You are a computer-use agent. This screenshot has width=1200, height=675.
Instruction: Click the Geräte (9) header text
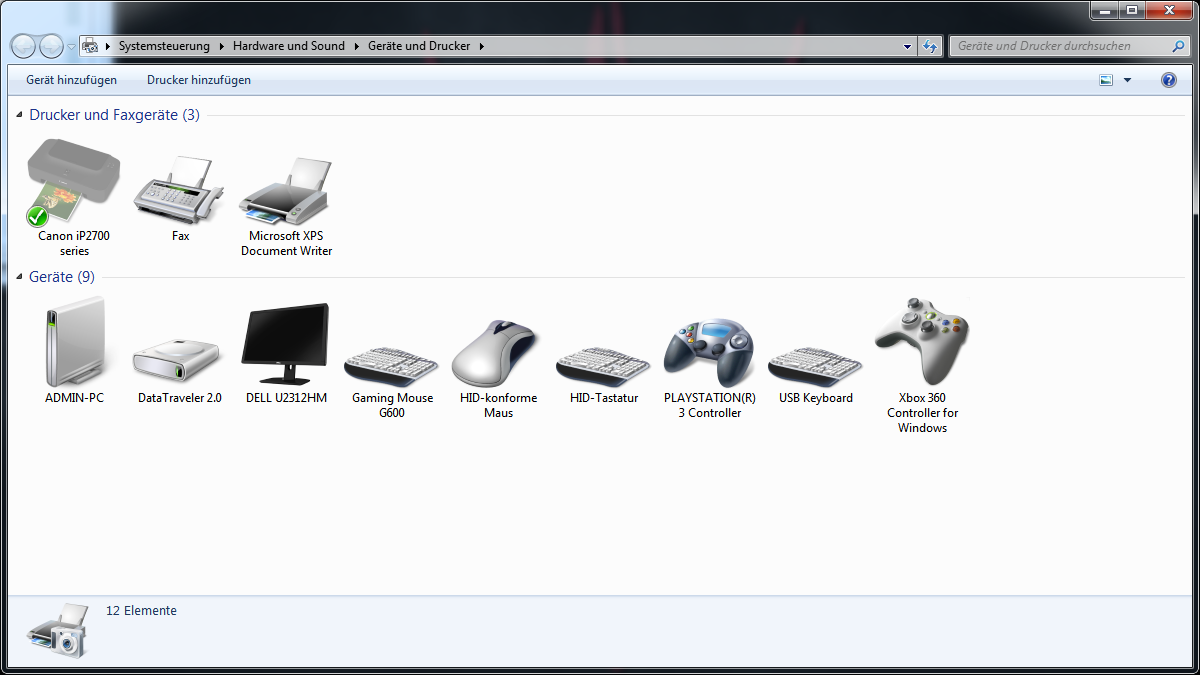click(62, 277)
